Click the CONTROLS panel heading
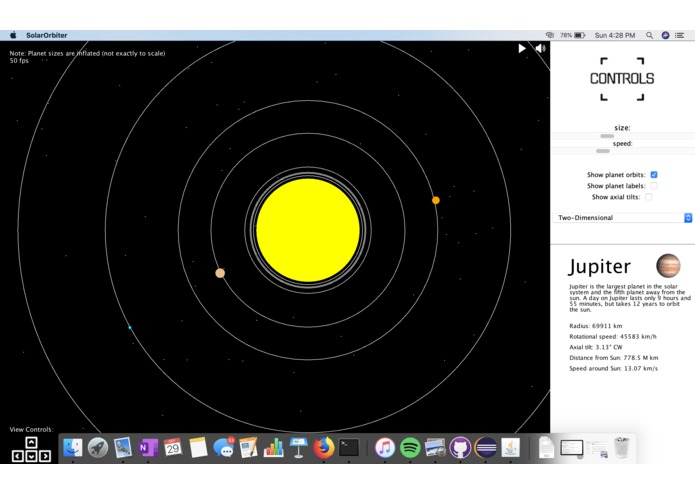Viewport: 695px width, 494px height. click(x=622, y=78)
